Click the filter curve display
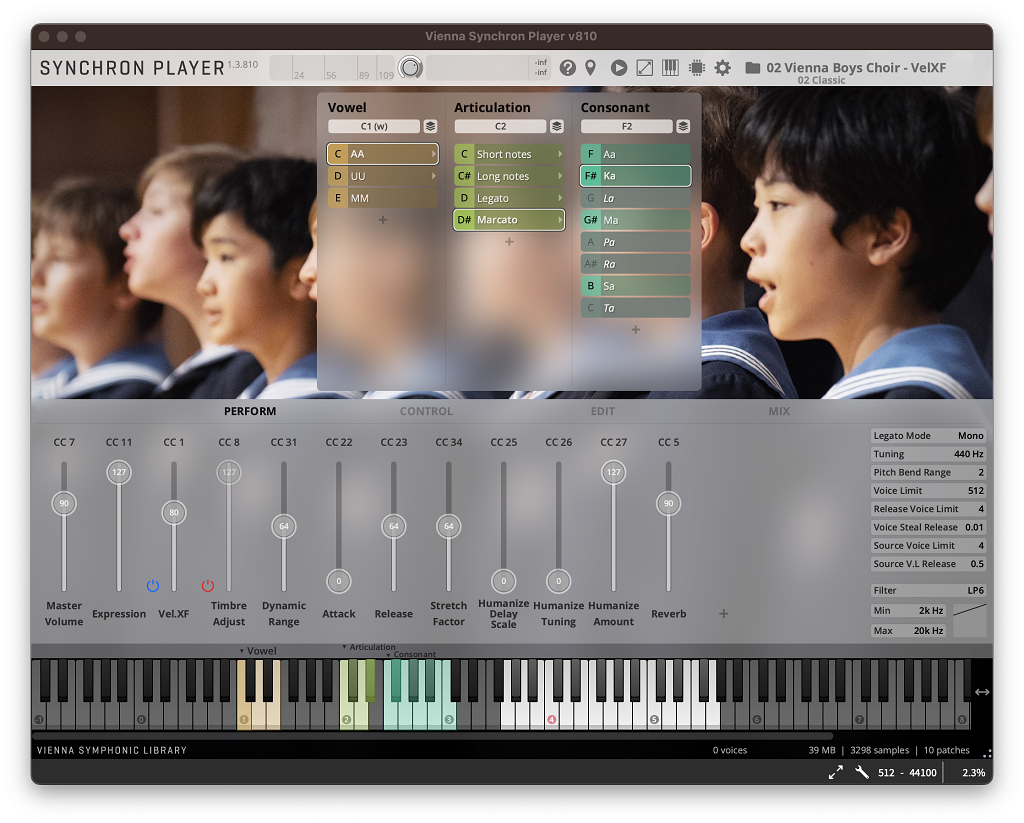Viewport: 1024px width, 823px height. (x=970, y=621)
